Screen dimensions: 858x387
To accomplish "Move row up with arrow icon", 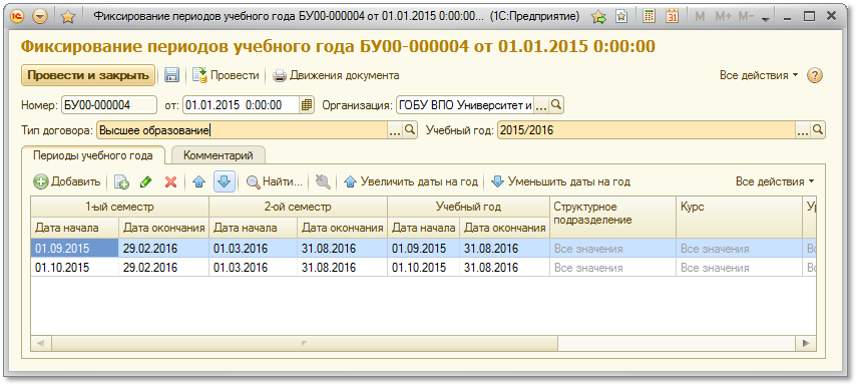I will click(199, 182).
